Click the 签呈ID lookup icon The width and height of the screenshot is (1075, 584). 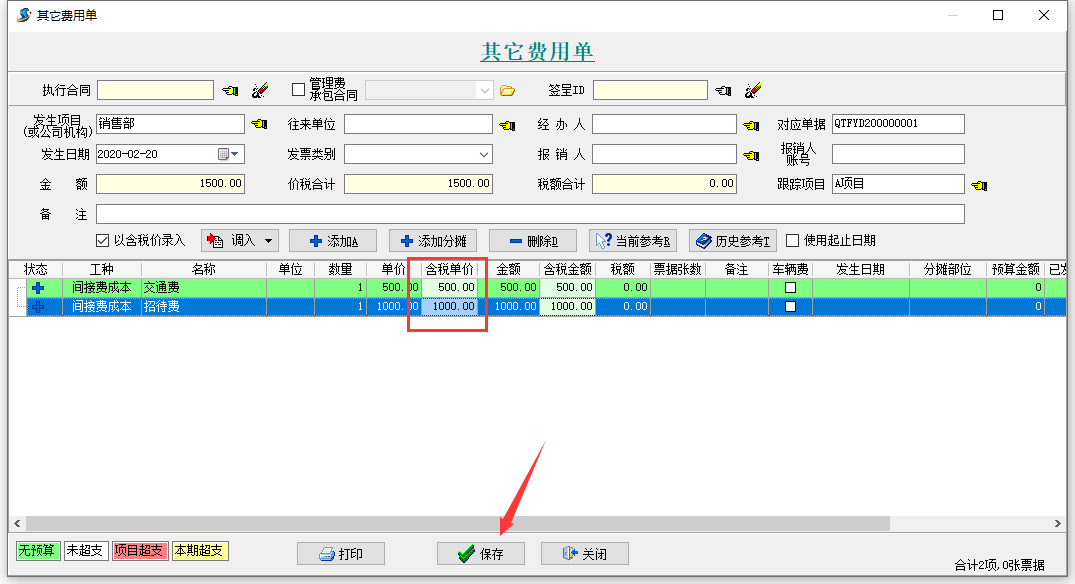(723, 89)
